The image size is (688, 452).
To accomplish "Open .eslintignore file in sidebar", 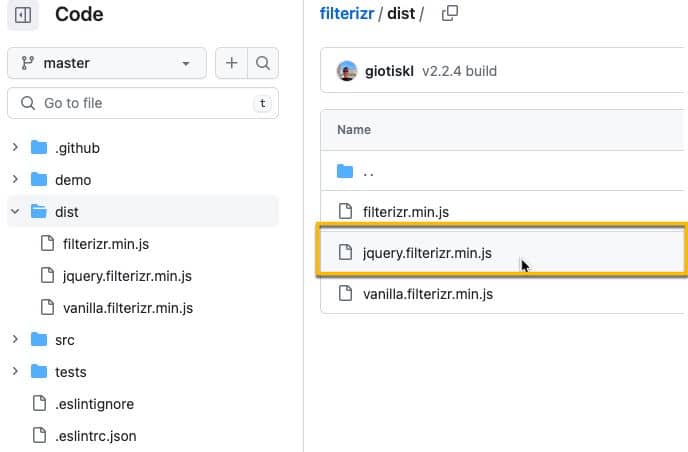I will (x=94, y=404).
